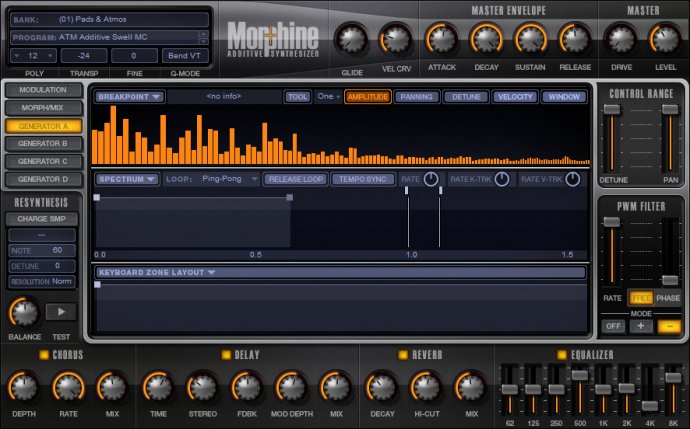Click the Chorus Depth knob
The height and width of the screenshot is (429, 690).
(24, 387)
